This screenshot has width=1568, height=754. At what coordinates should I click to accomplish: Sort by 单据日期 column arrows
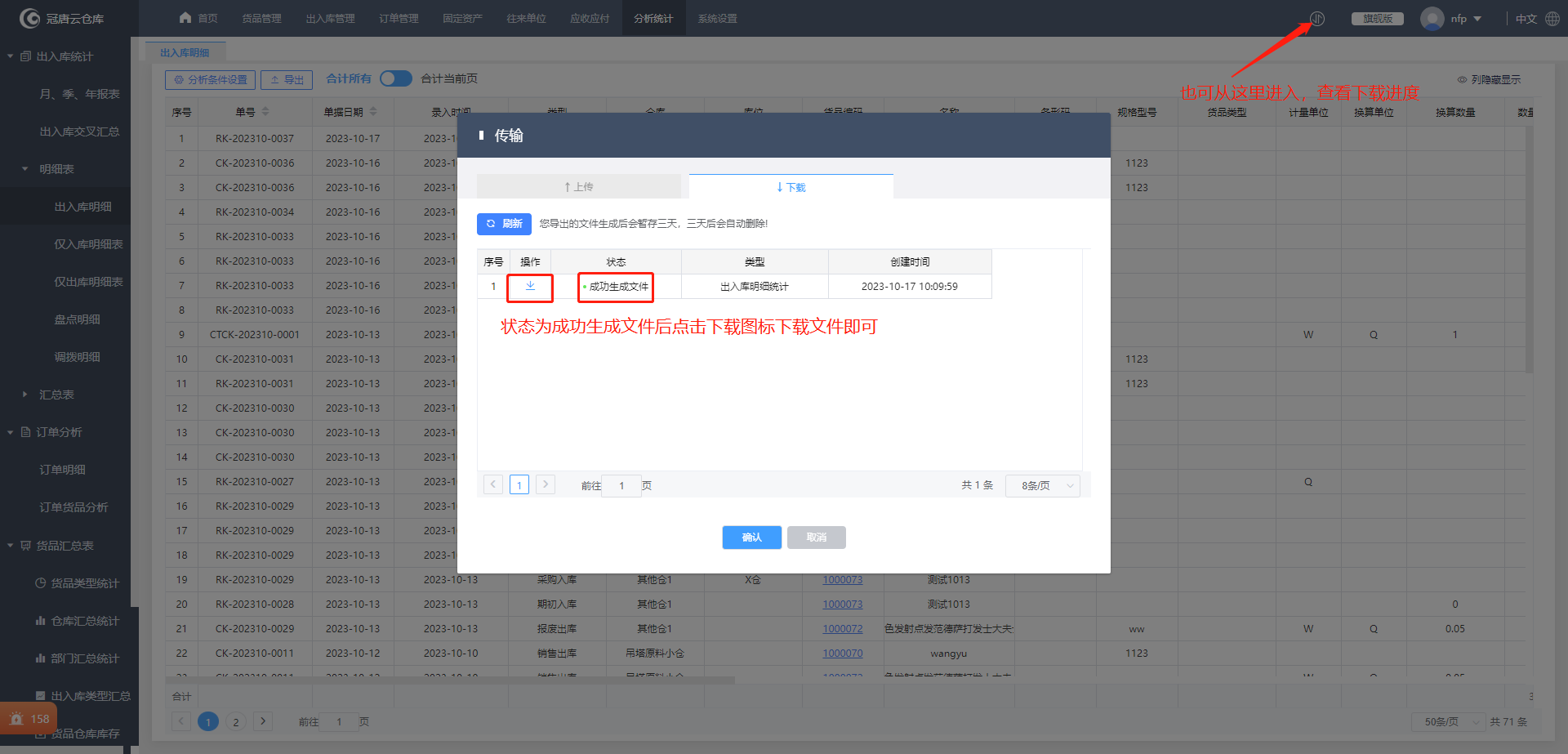(x=373, y=112)
